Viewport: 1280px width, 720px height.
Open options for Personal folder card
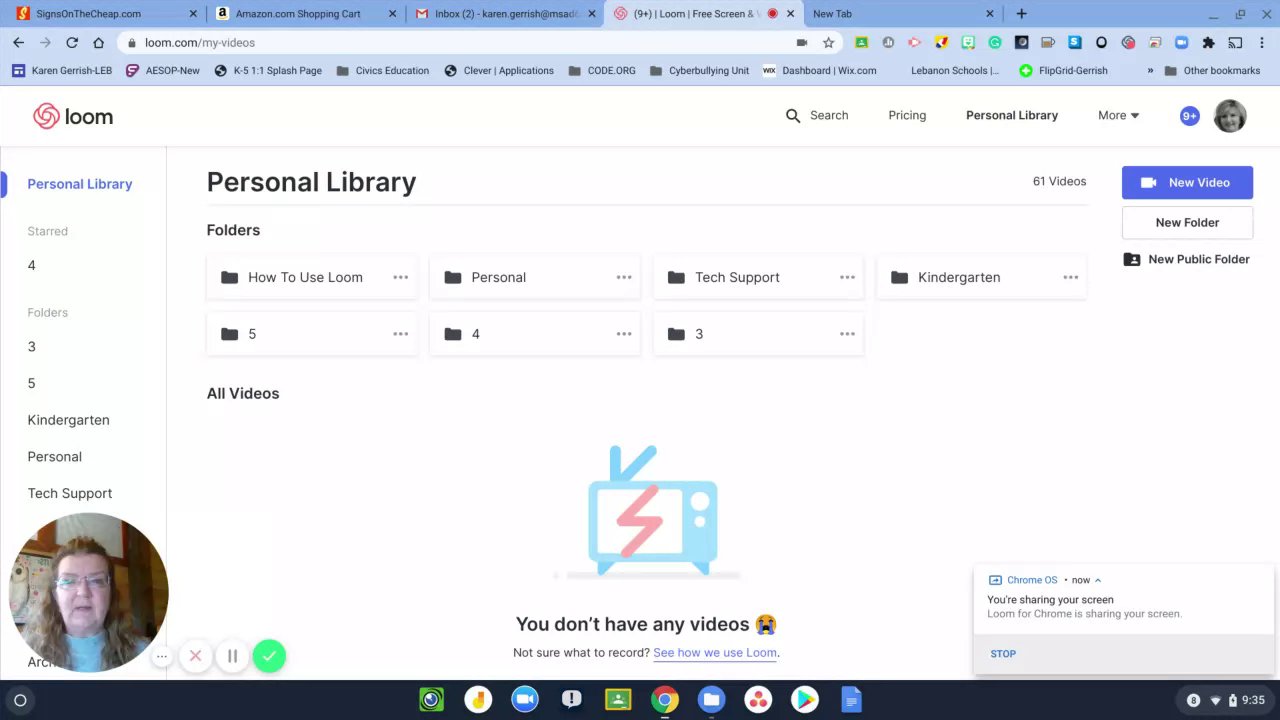tap(624, 277)
